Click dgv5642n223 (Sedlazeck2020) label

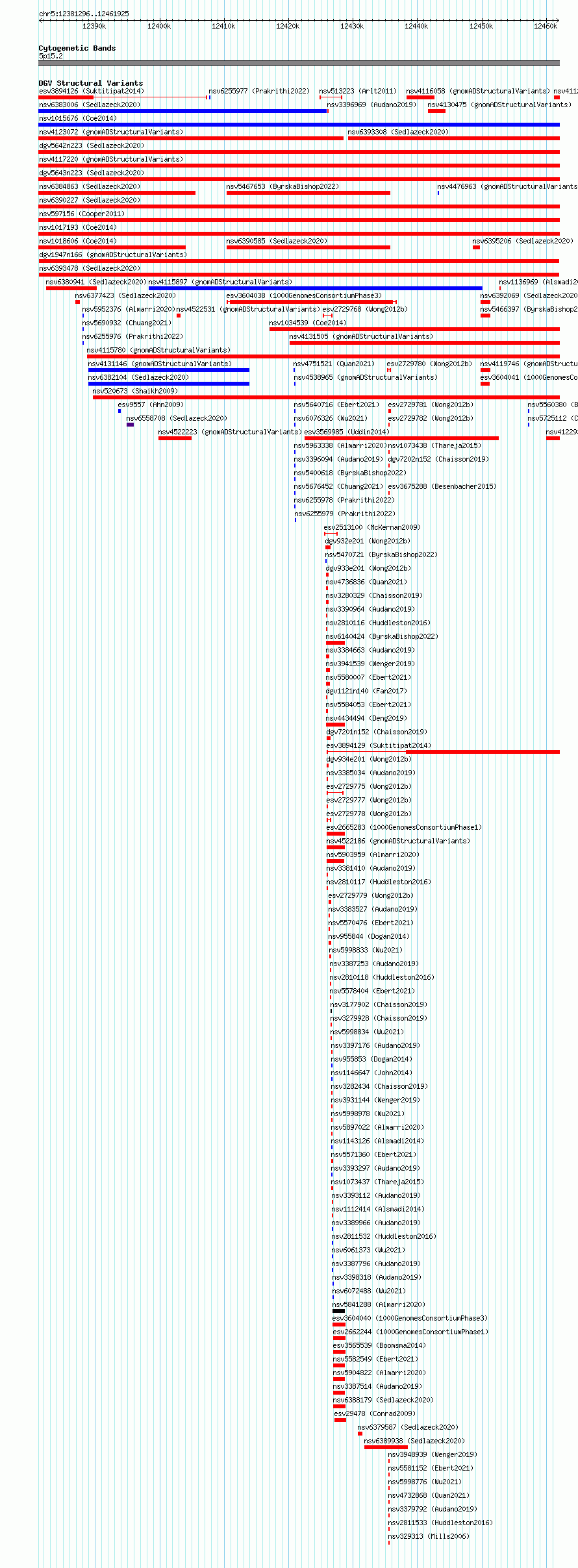pos(92,145)
